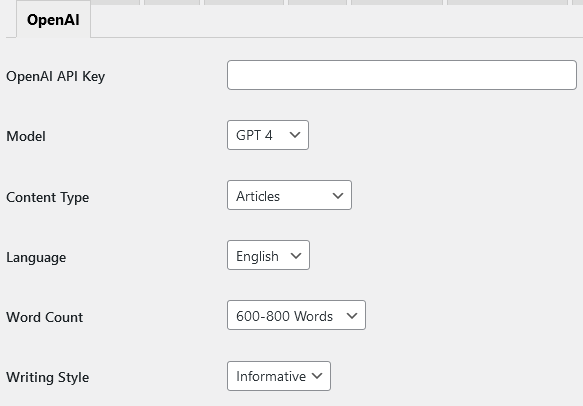Open the Model dropdown showing GPT 4
The image size is (583, 406).
(x=268, y=135)
